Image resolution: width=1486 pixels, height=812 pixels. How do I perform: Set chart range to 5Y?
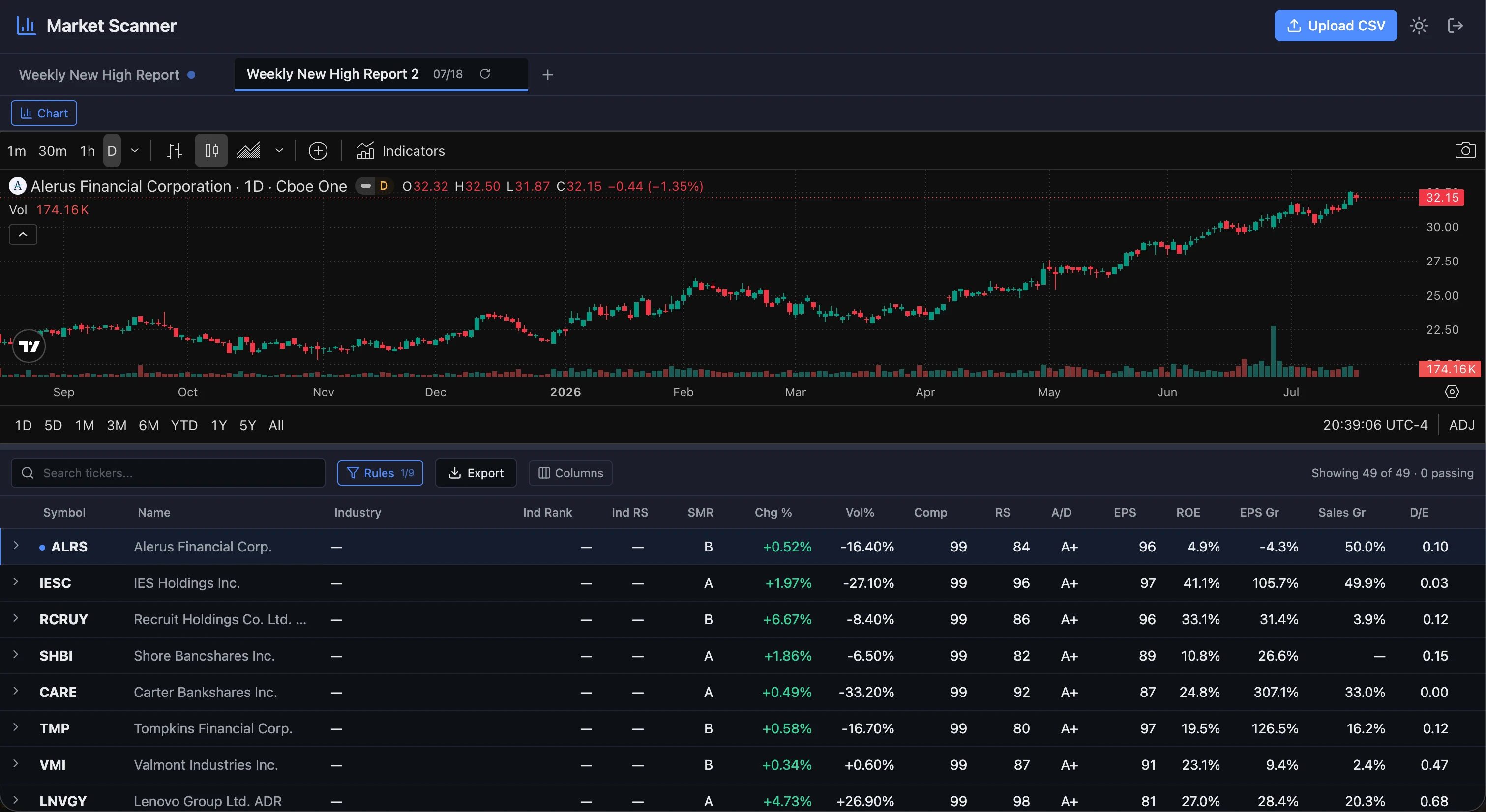(248, 426)
